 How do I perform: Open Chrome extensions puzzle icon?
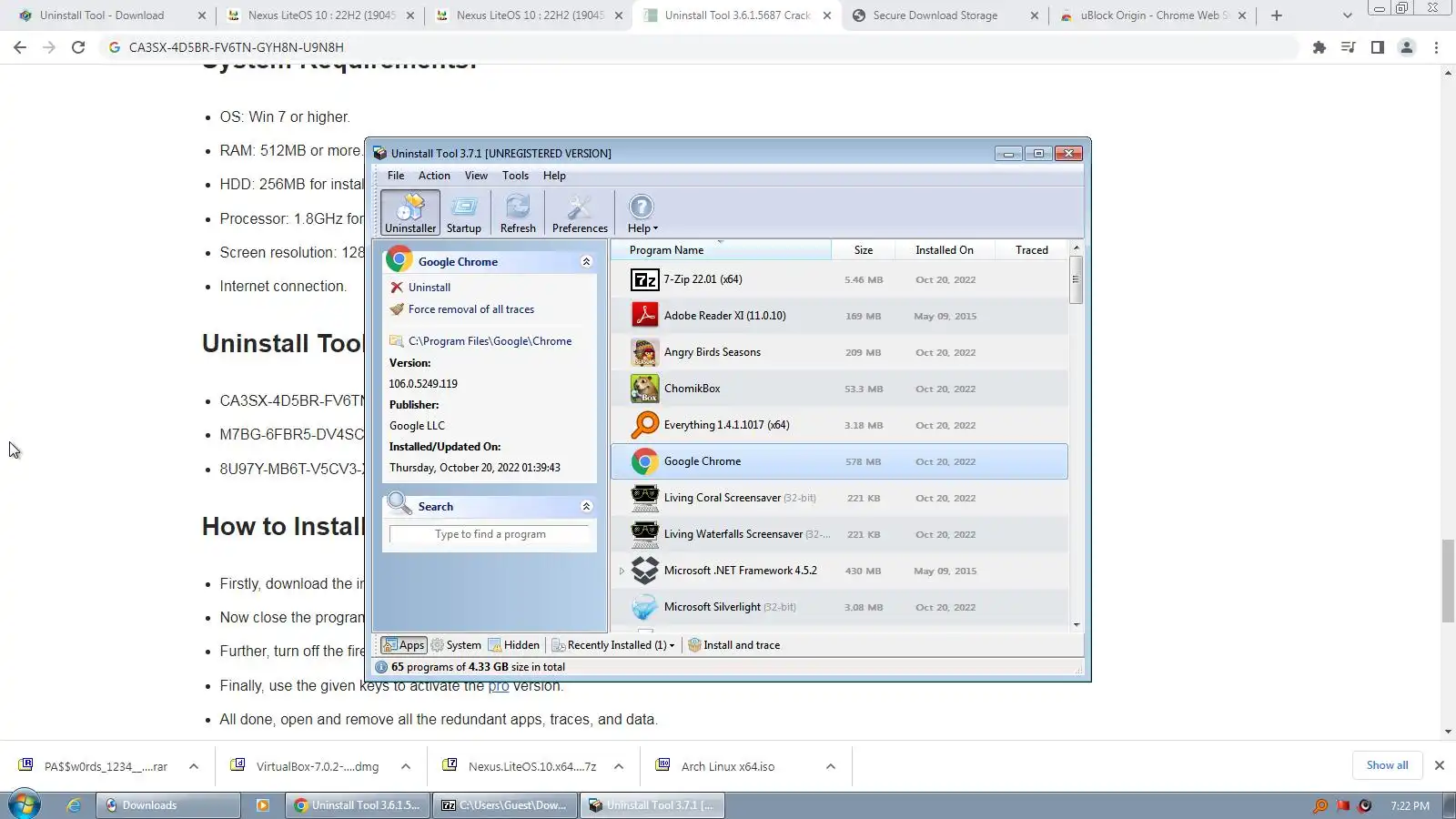1319,47
